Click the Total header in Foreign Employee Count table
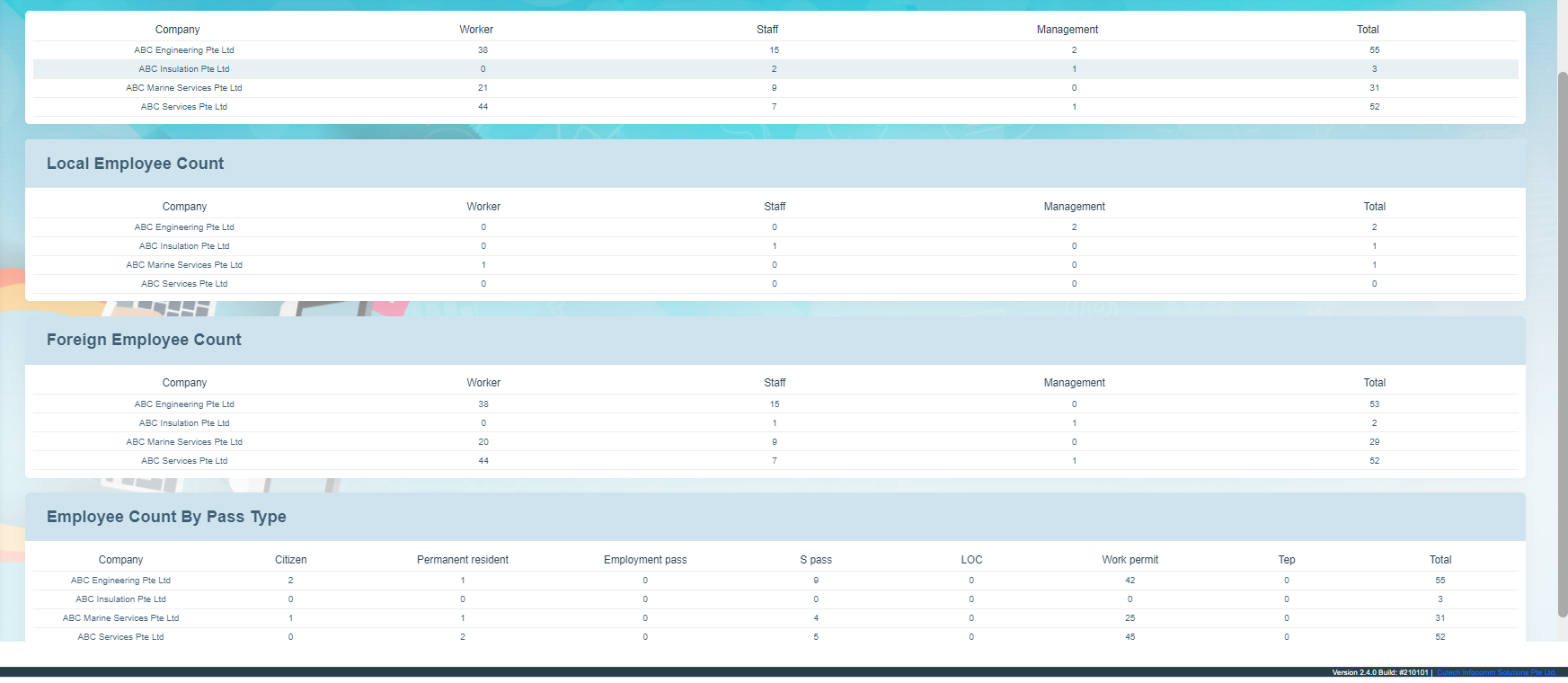 click(x=1374, y=383)
